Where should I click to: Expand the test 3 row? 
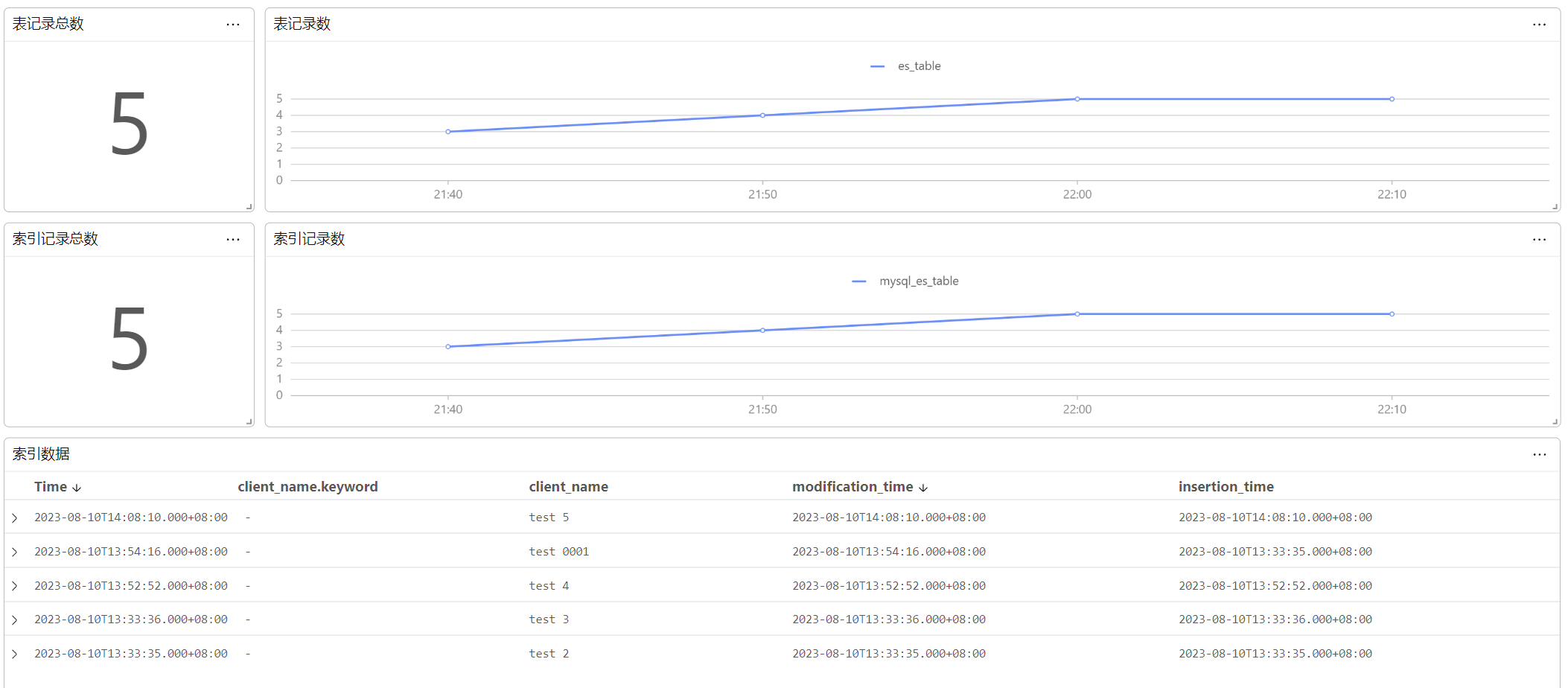(x=15, y=619)
